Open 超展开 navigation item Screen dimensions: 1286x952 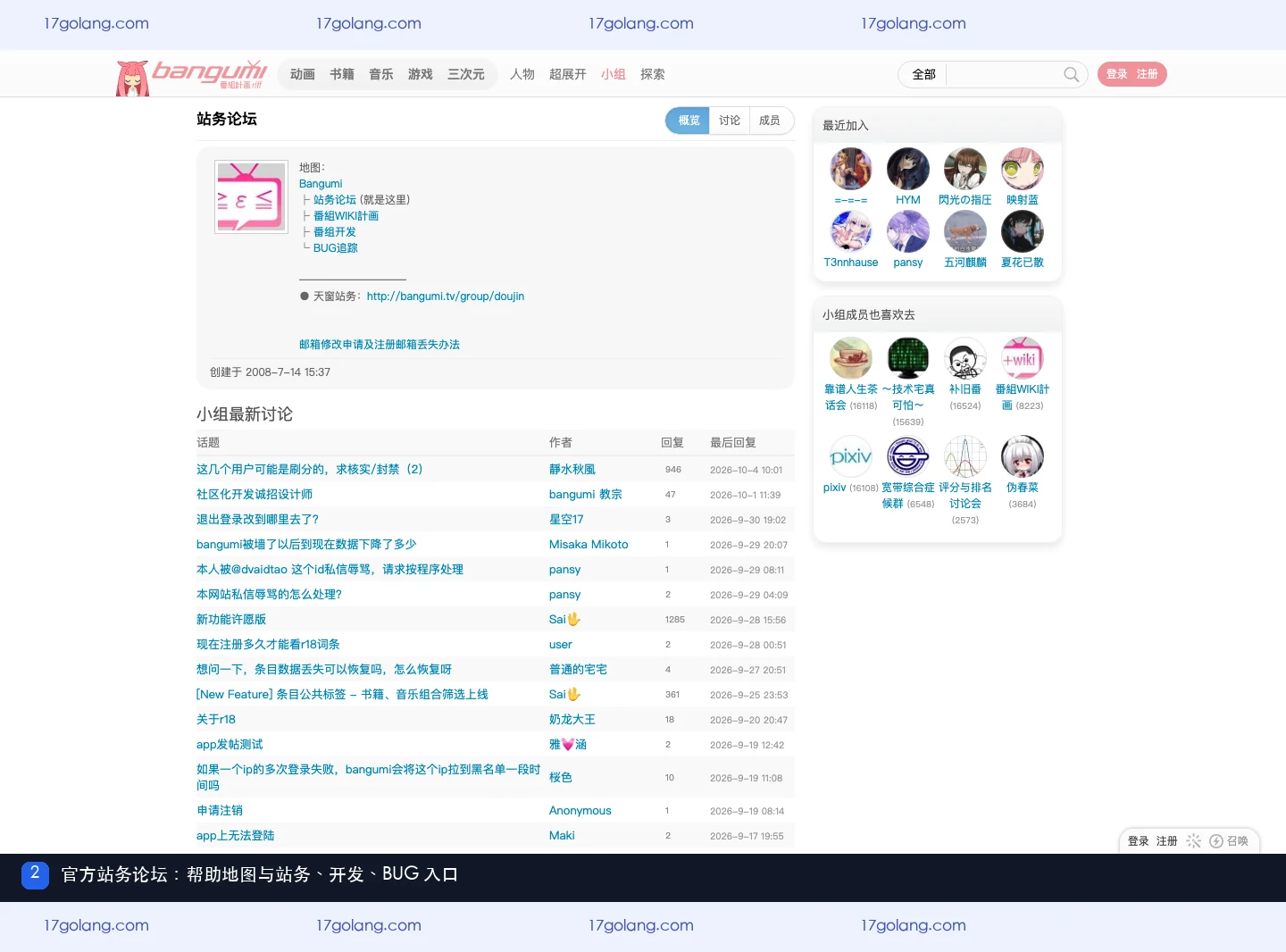pyautogui.click(x=568, y=74)
